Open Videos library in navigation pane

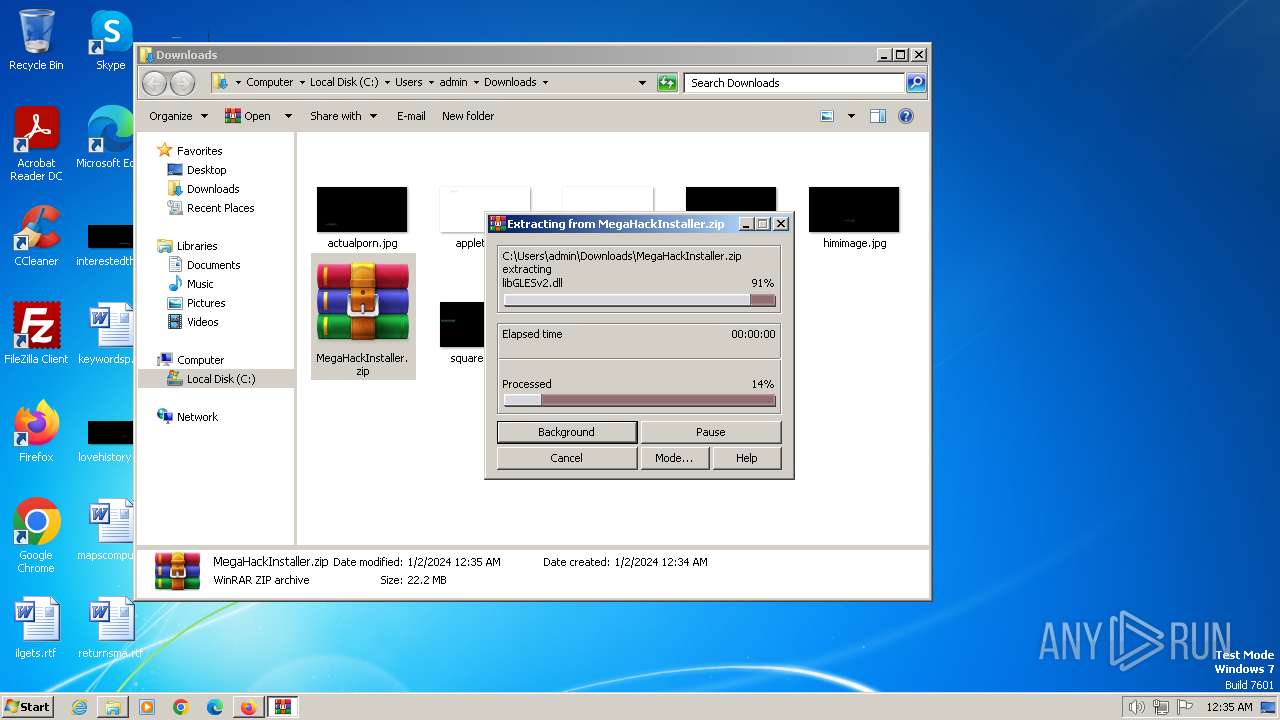202,322
